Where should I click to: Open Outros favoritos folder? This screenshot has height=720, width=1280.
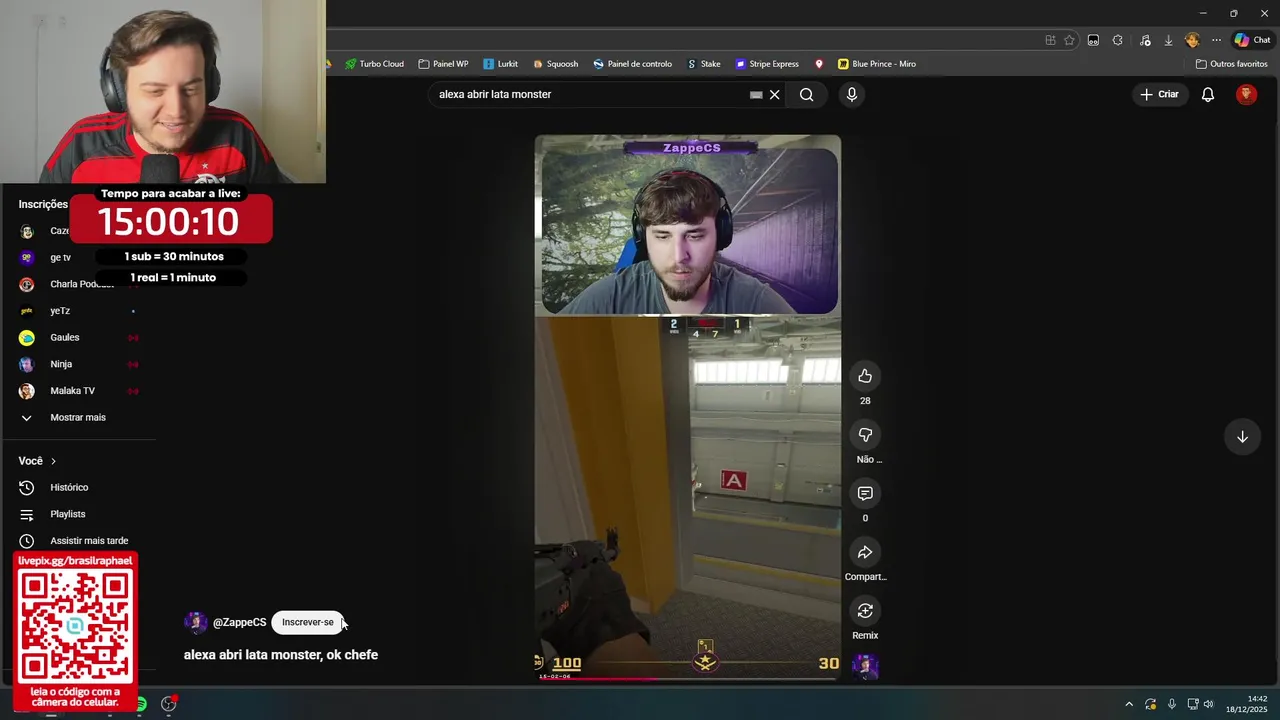pos(1231,64)
